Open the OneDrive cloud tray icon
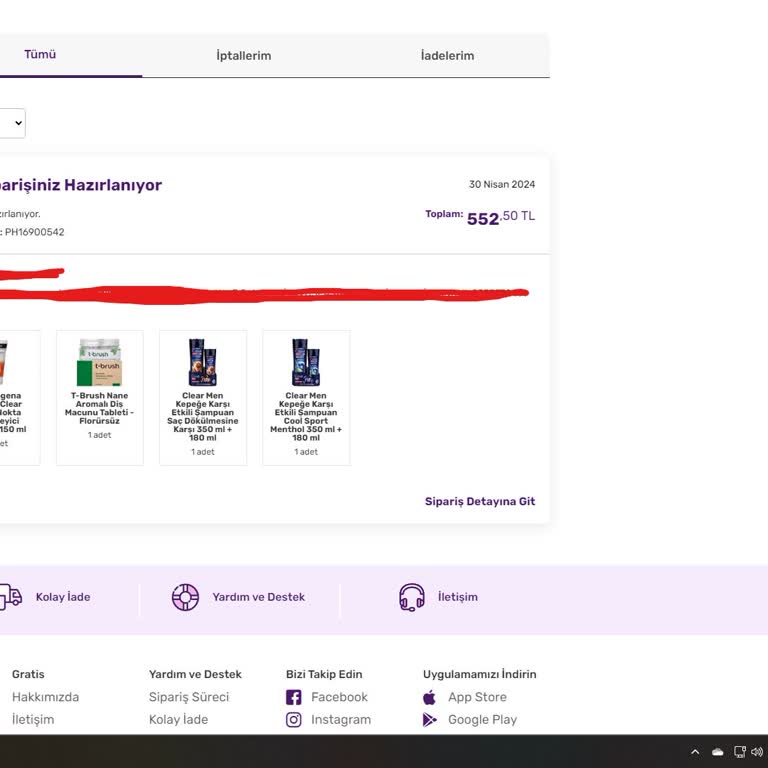This screenshot has width=768, height=768. coord(718,752)
